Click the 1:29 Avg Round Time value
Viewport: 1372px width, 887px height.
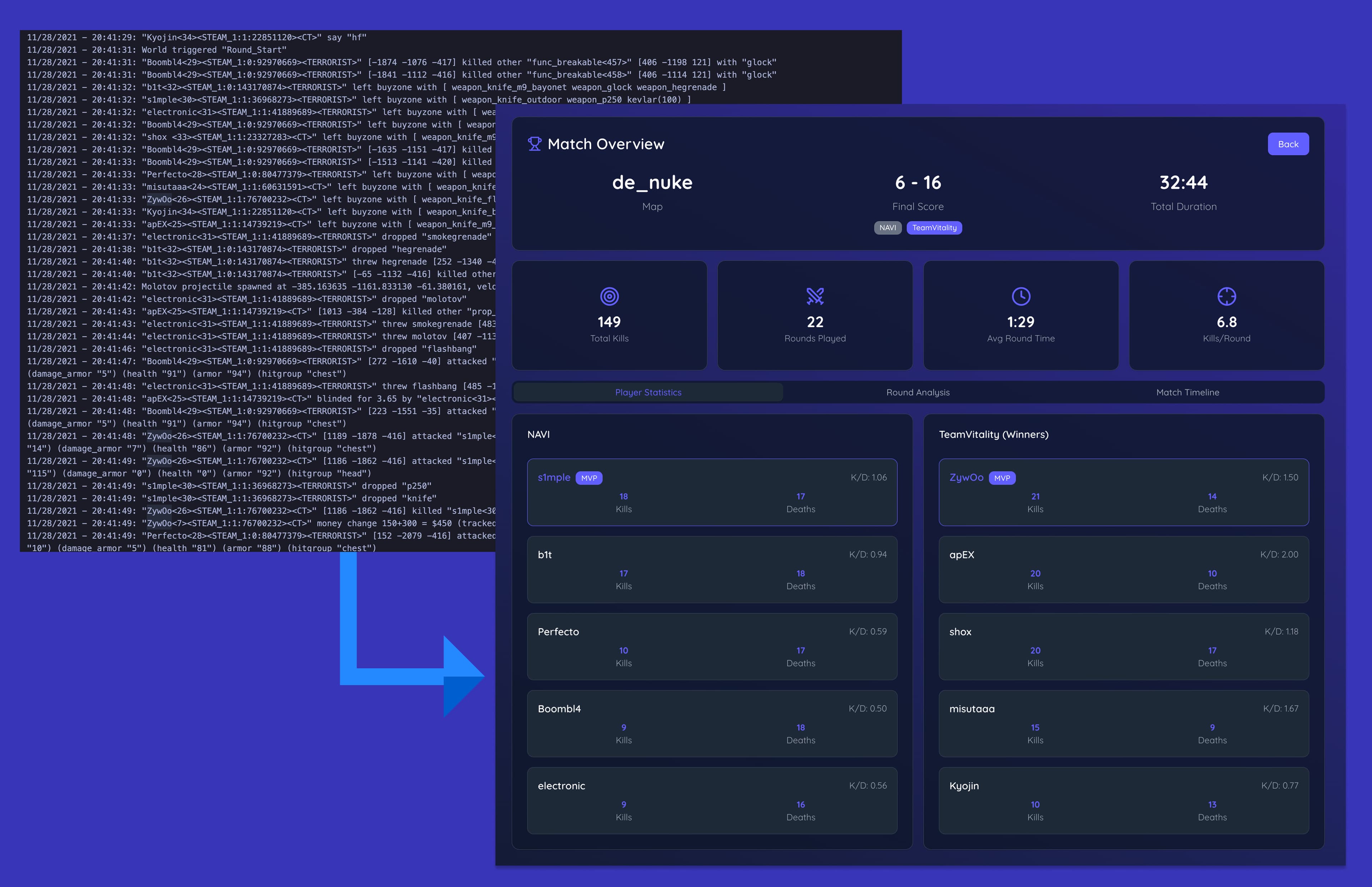click(x=1021, y=322)
